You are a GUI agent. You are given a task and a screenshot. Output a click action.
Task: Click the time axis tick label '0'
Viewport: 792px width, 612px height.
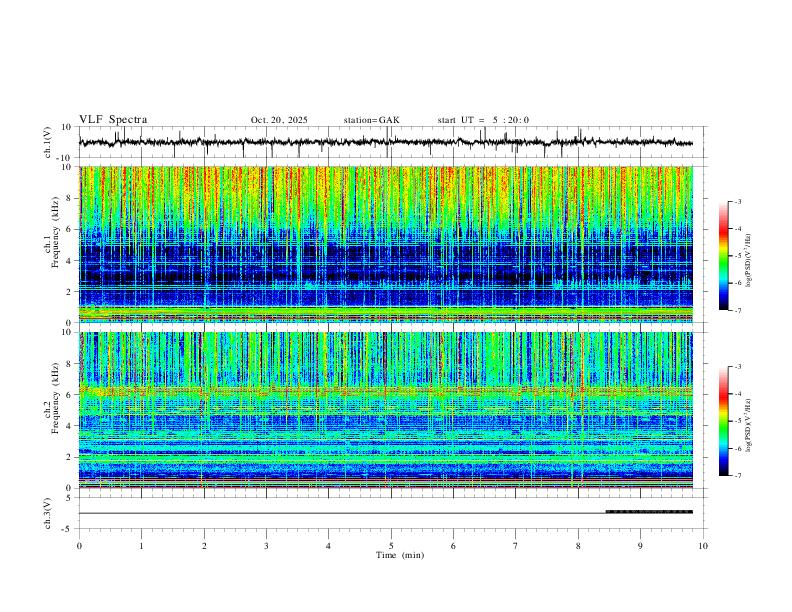79,546
